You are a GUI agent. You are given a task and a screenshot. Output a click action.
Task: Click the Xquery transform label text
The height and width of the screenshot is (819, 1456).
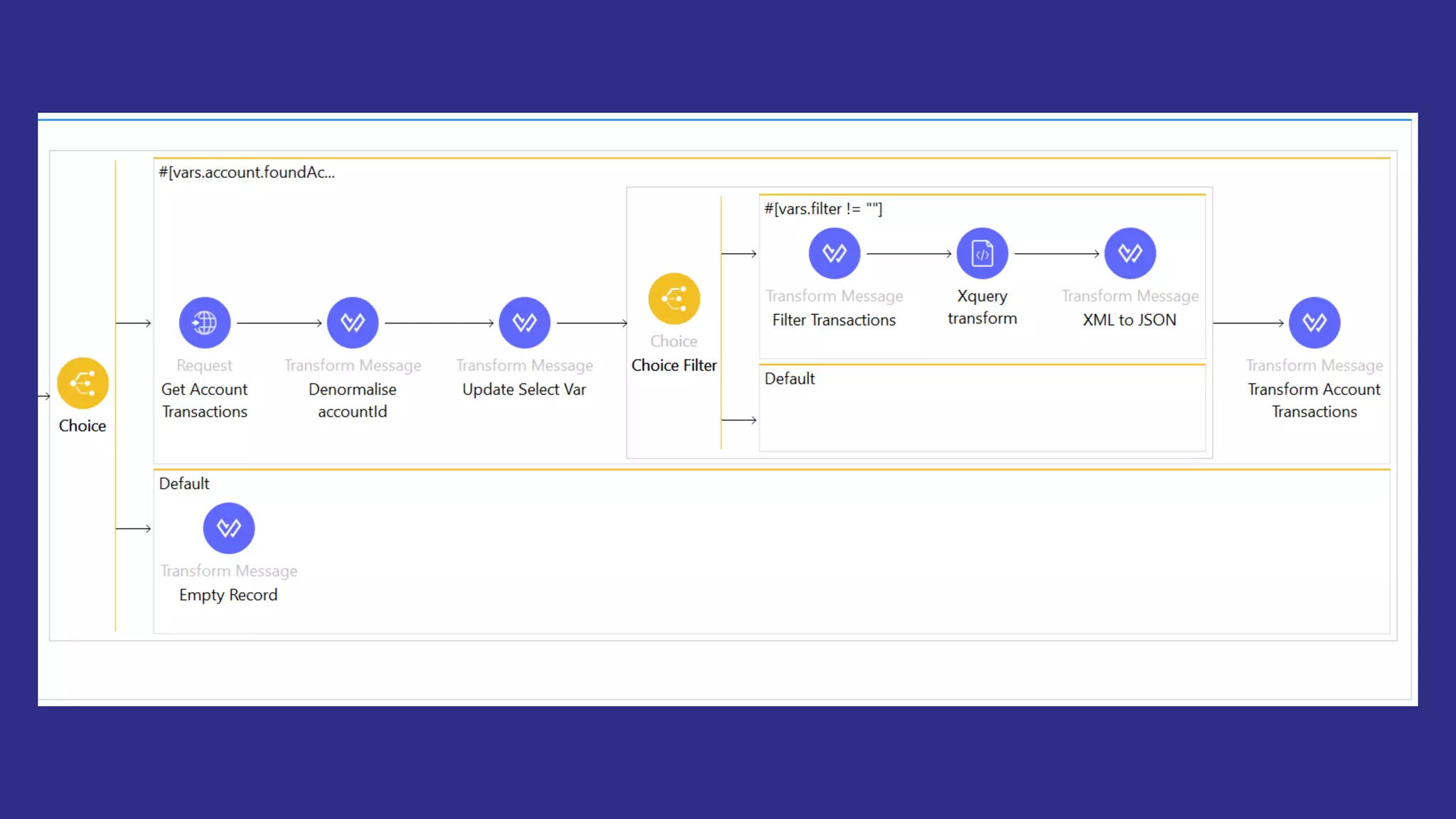[982, 307]
